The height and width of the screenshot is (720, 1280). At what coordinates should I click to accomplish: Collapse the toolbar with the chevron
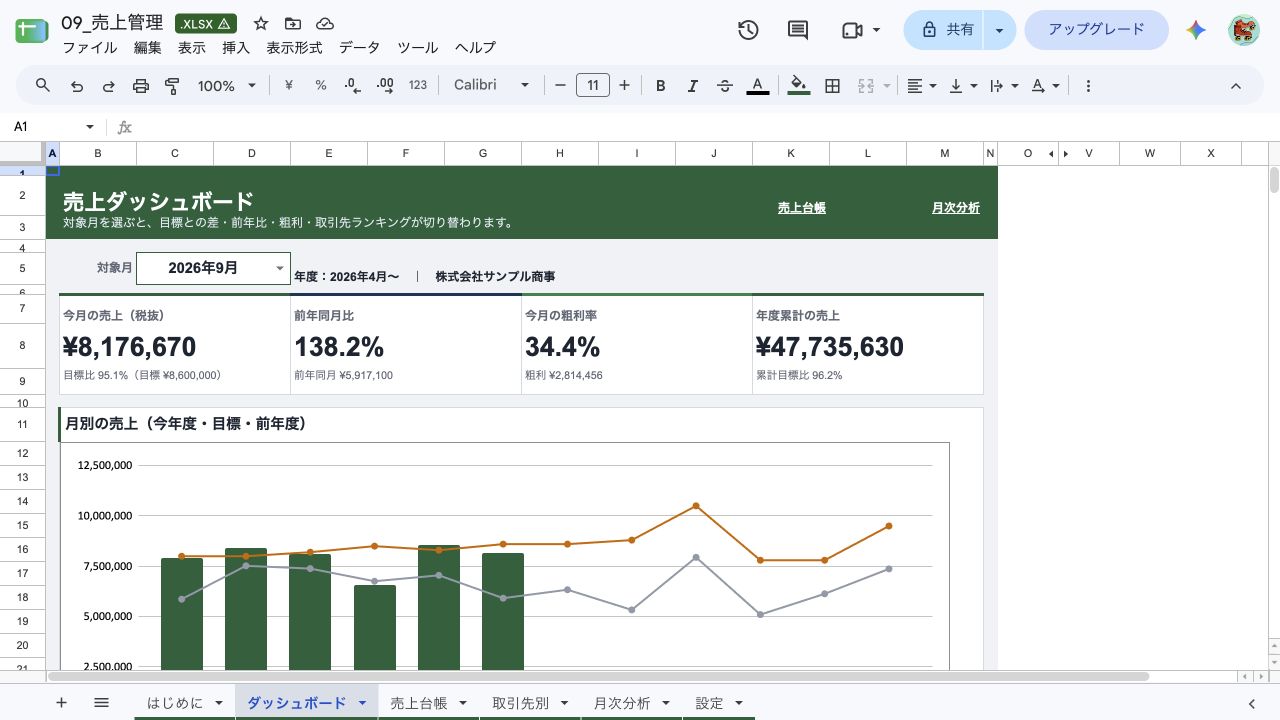pos(1235,86)
